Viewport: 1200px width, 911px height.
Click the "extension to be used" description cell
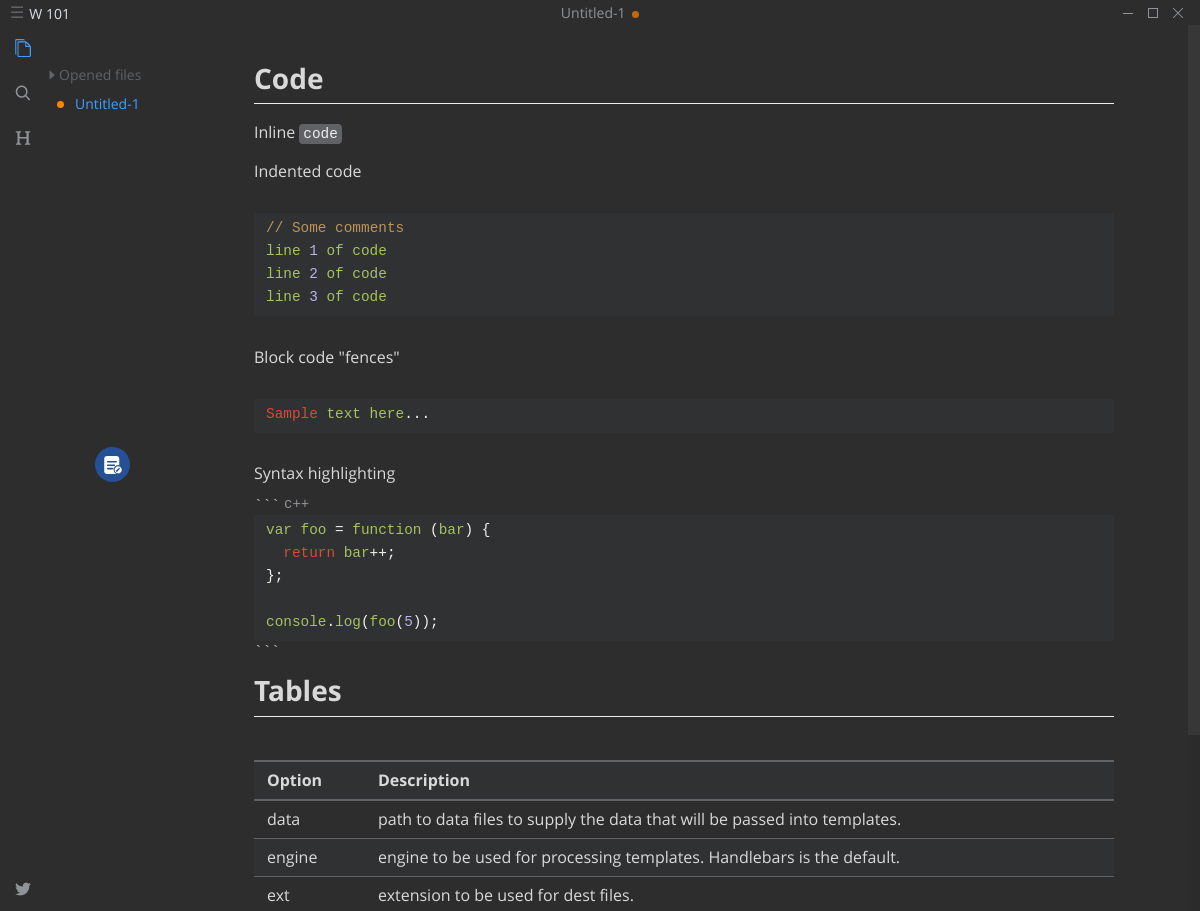(740, 895)
